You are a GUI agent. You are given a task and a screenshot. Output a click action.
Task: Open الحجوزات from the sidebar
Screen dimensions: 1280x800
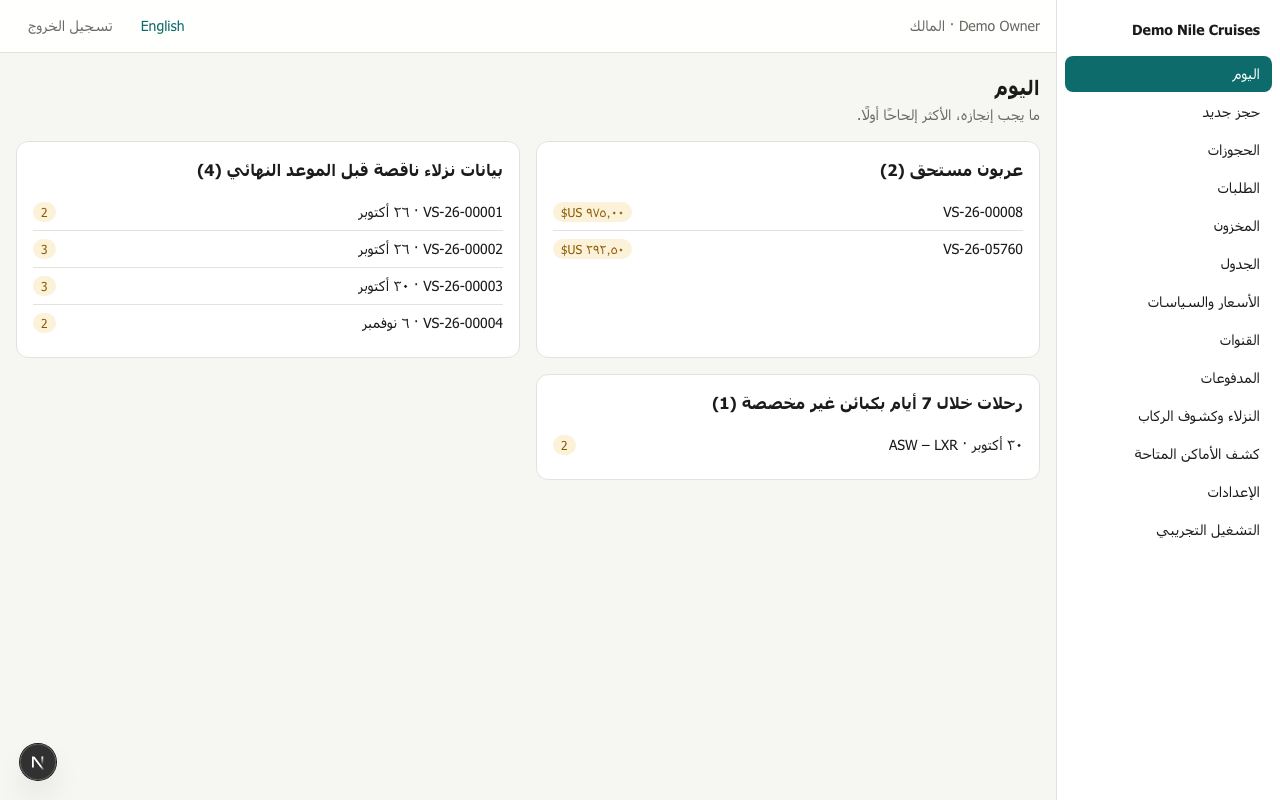point(1168,150)
